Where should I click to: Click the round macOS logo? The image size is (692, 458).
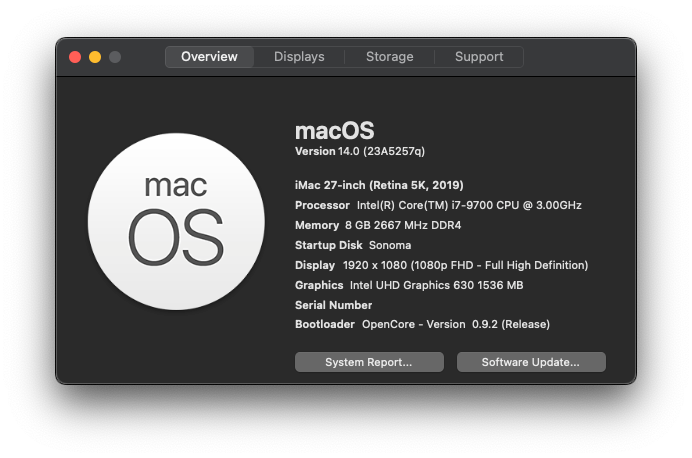point(176,221)
